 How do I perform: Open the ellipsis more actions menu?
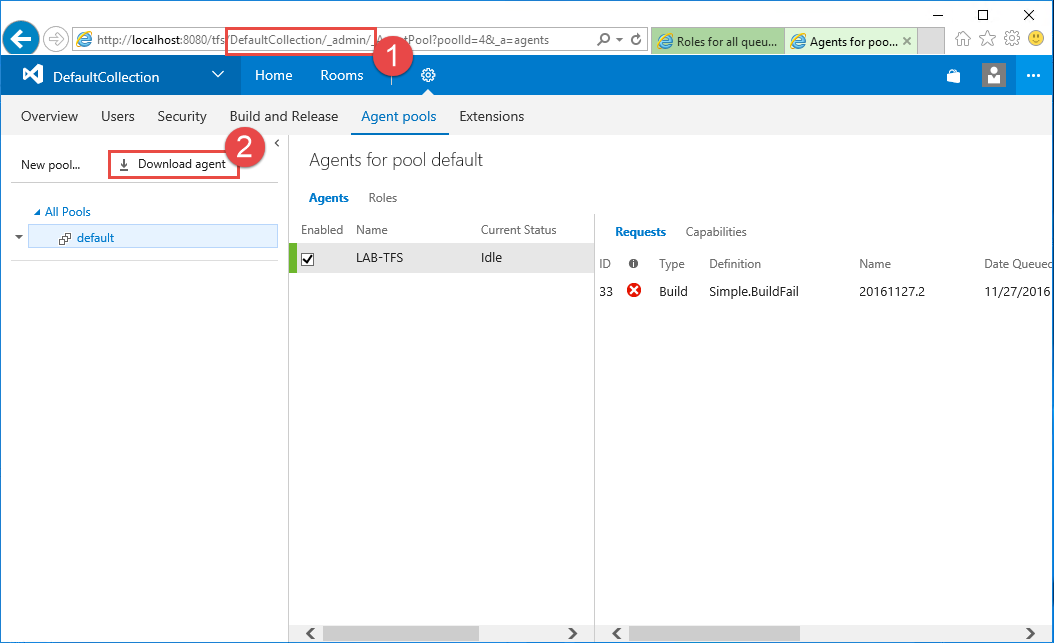[1034, 76]
